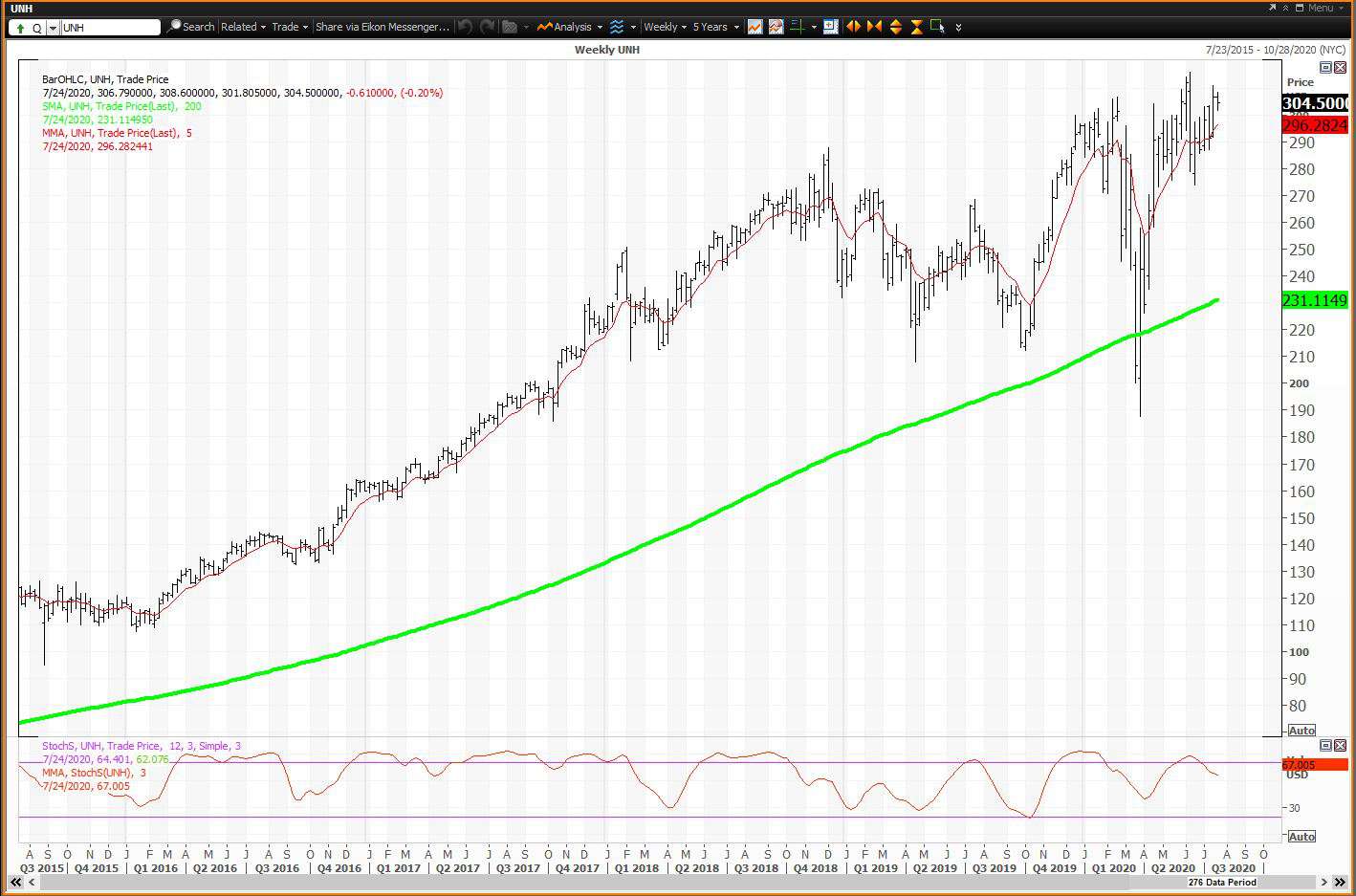Click the line chart icon in toolbar
1356x896 pixels.
point(755,27)
